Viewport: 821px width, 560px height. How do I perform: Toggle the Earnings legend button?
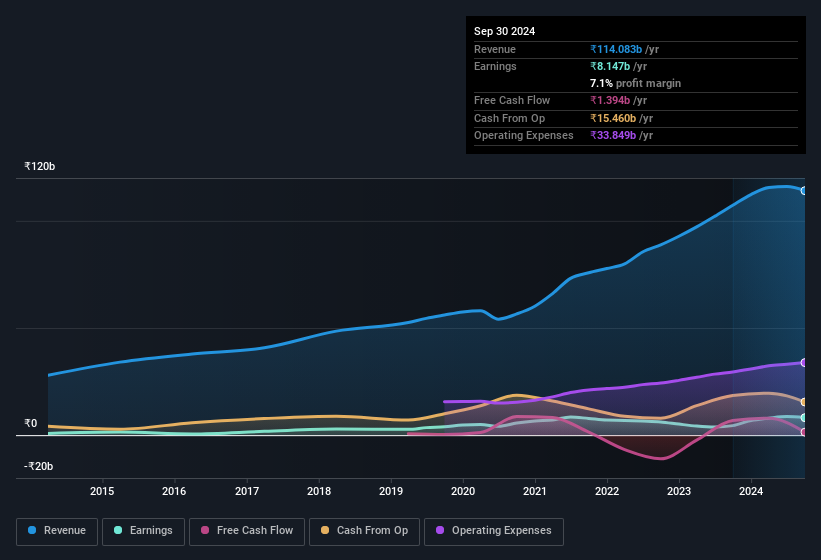(x=143, y=532)
